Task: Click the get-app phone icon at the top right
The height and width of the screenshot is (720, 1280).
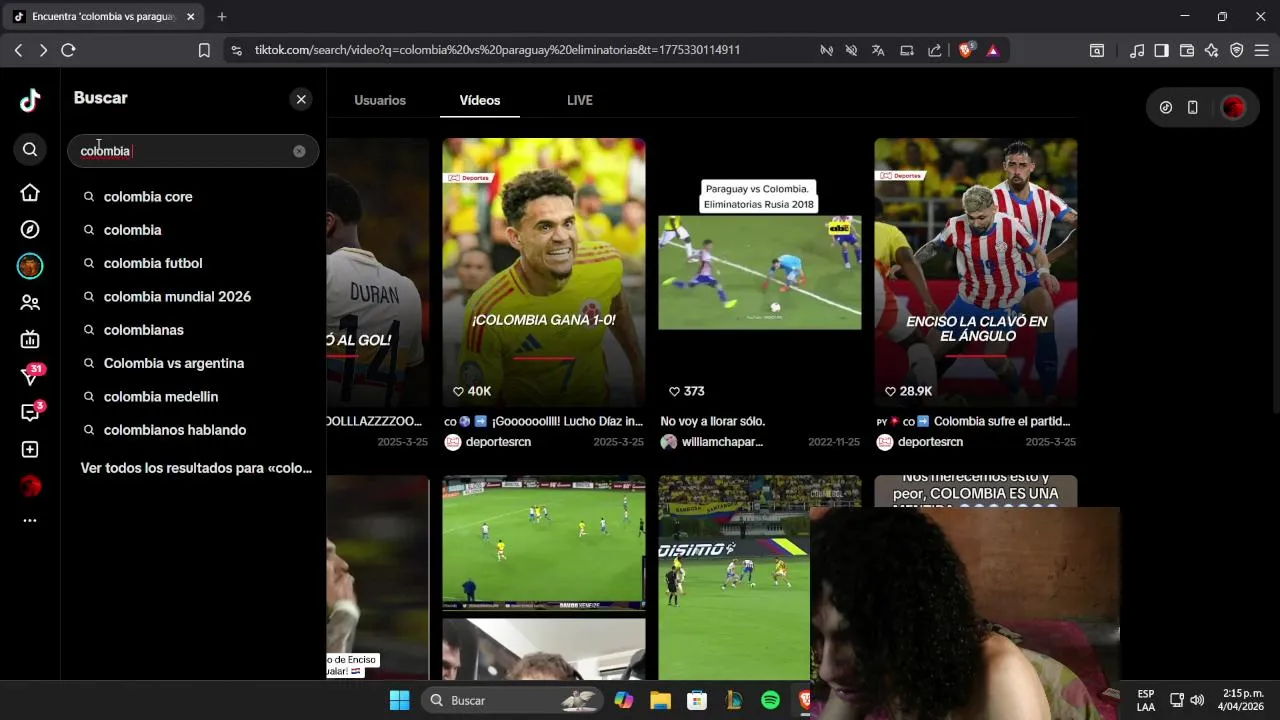Action: (x=1193, y=108)
